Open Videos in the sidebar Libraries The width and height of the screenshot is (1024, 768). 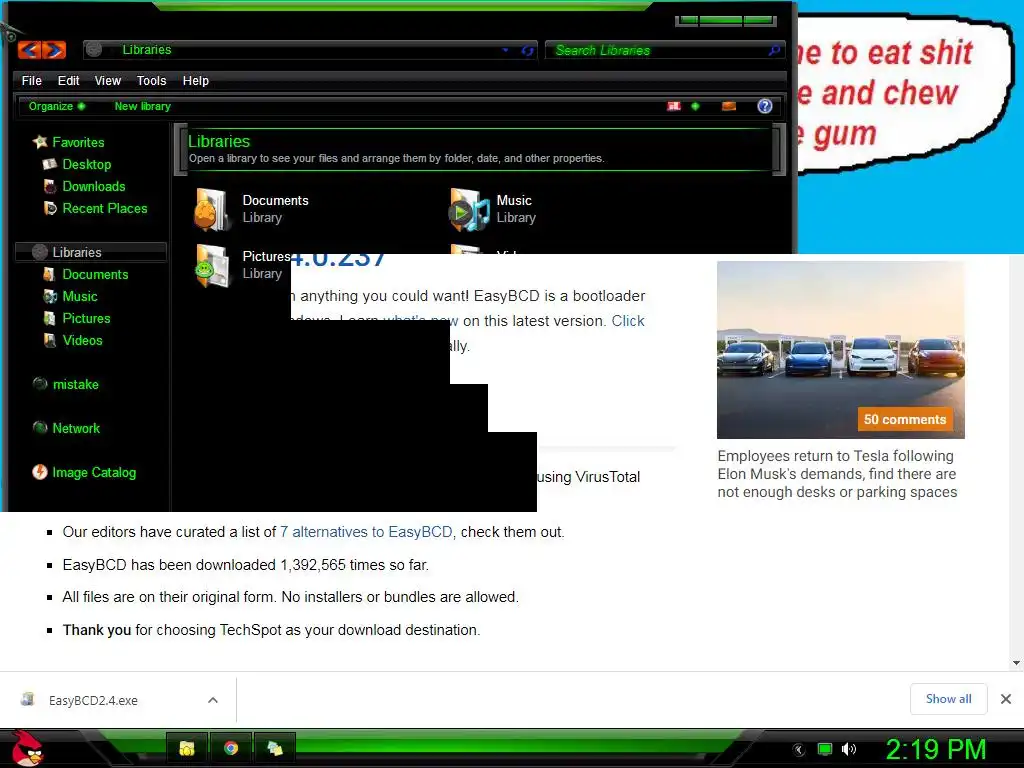coord(82,340)
